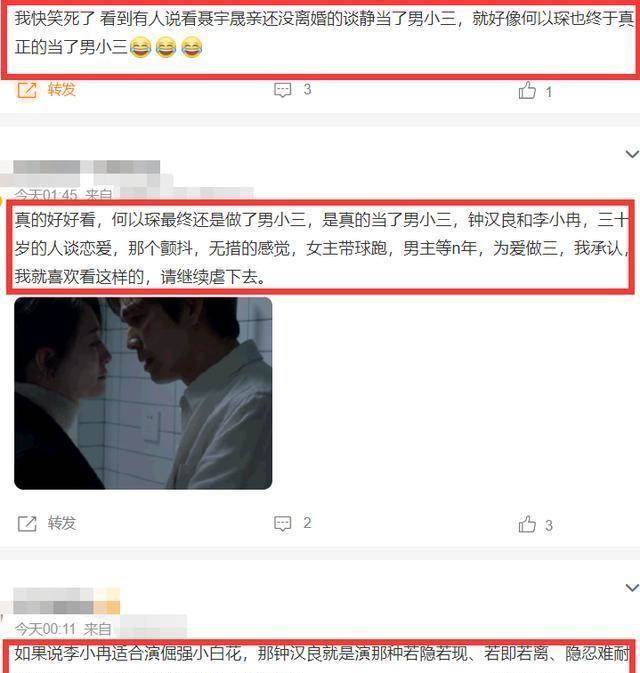640x673 pixels.
Task: Like the post showing 3 likes
Action: pos(527,524)
